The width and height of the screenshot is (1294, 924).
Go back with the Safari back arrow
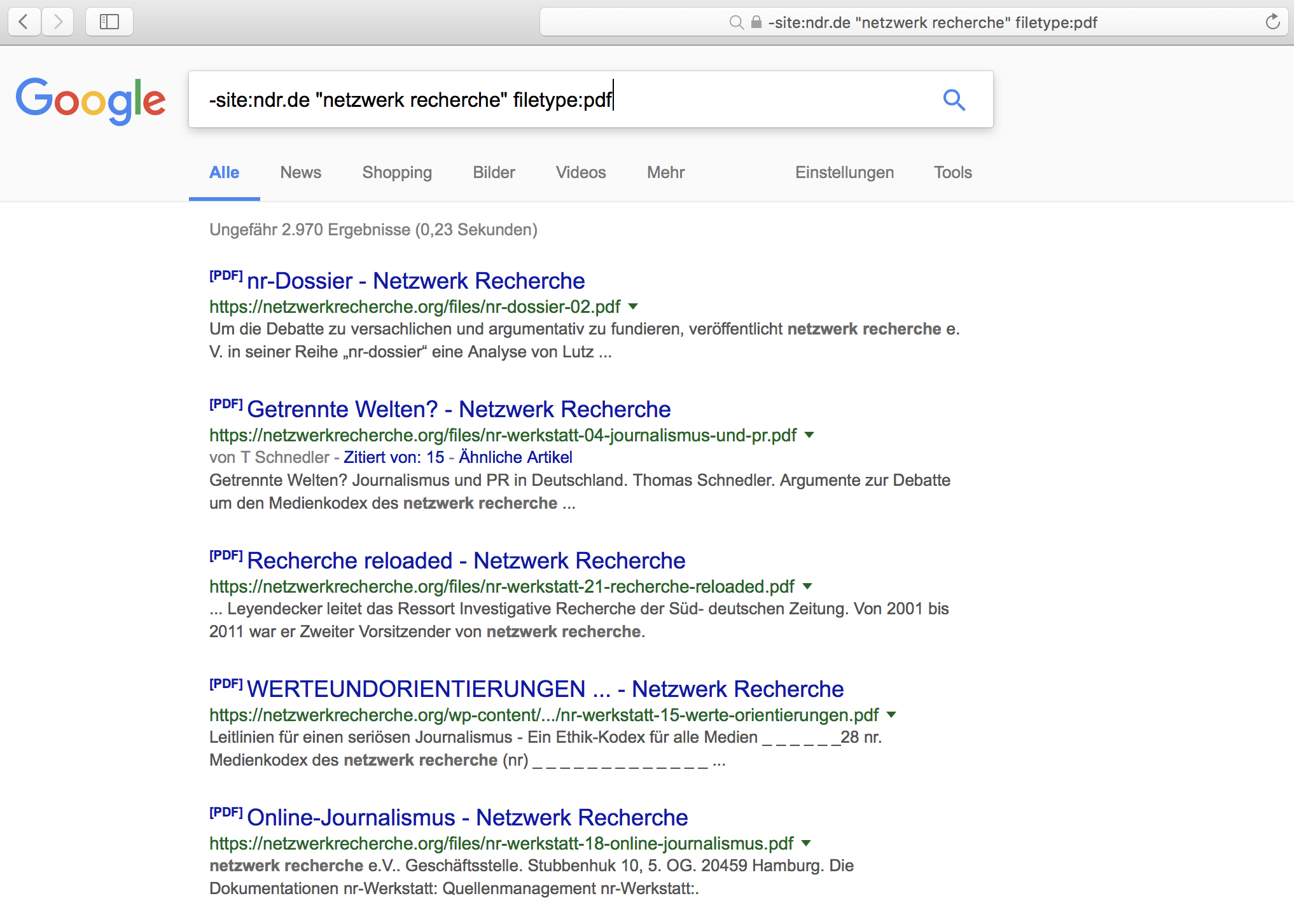(x=24, y=22)
